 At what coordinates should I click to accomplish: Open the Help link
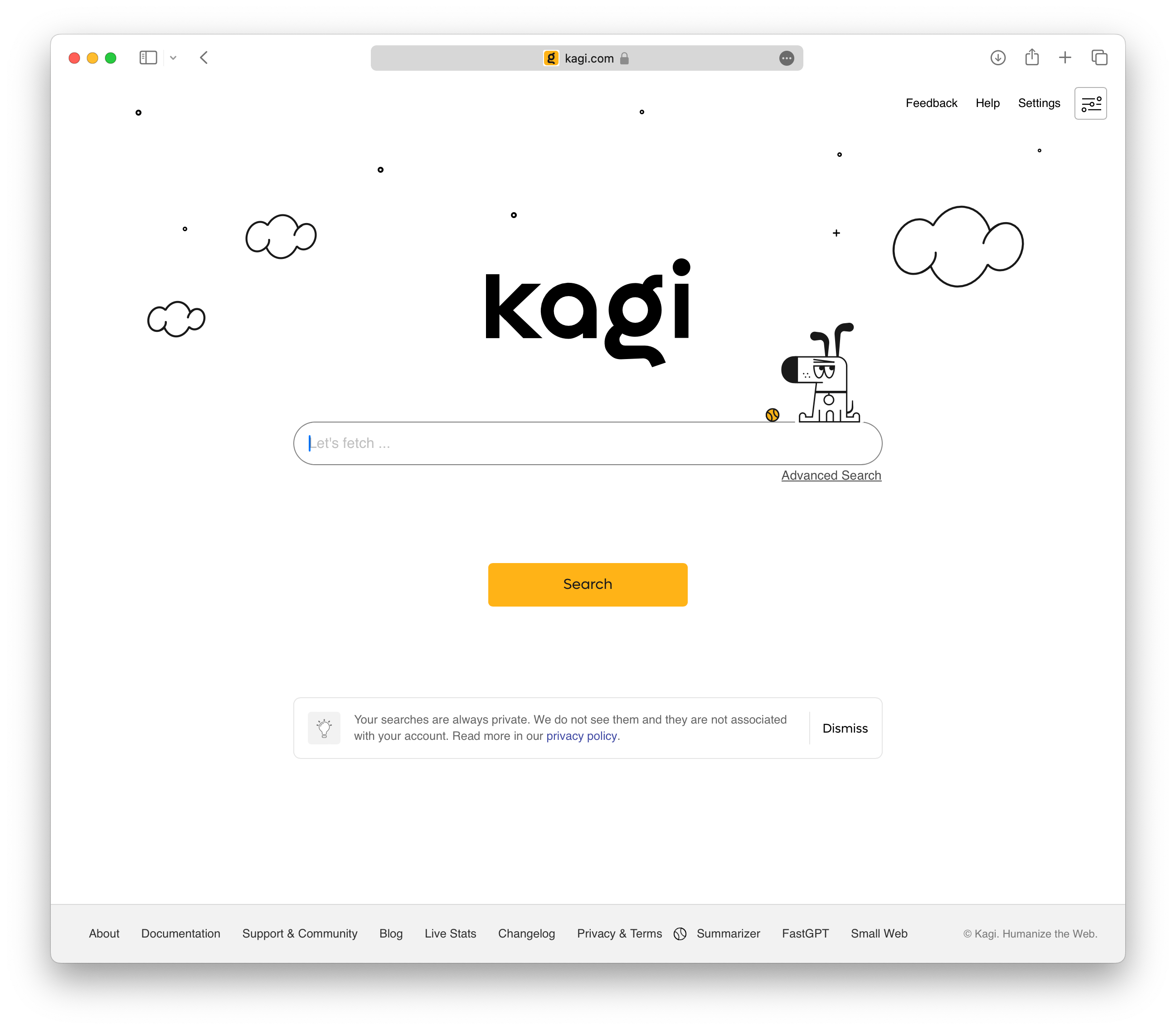987,103
